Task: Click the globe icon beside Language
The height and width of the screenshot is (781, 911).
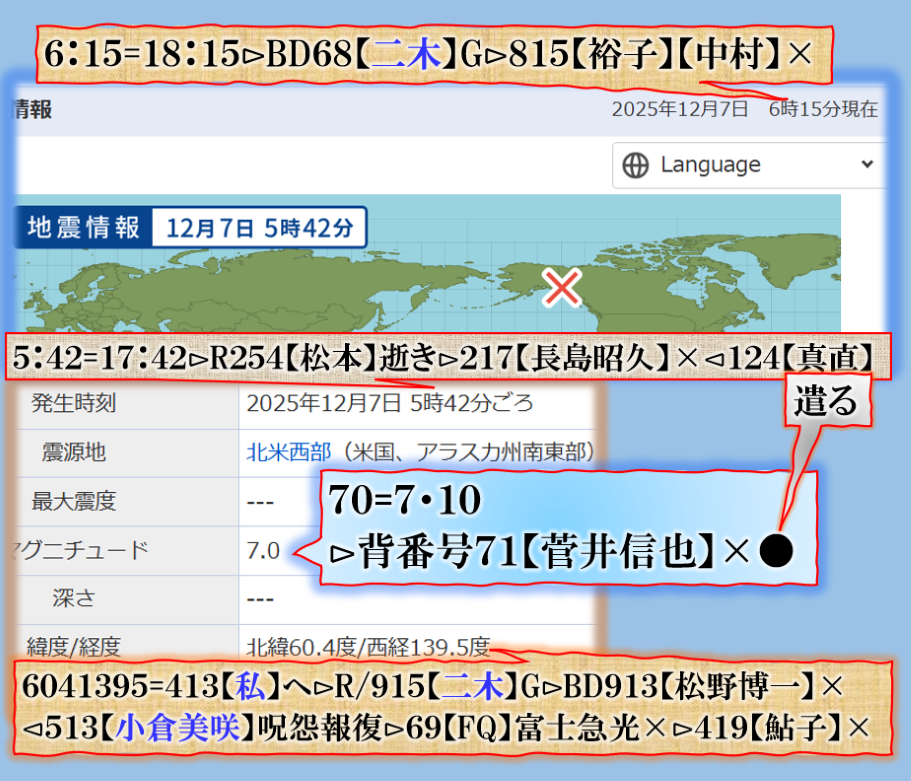Action: (635, 165)
